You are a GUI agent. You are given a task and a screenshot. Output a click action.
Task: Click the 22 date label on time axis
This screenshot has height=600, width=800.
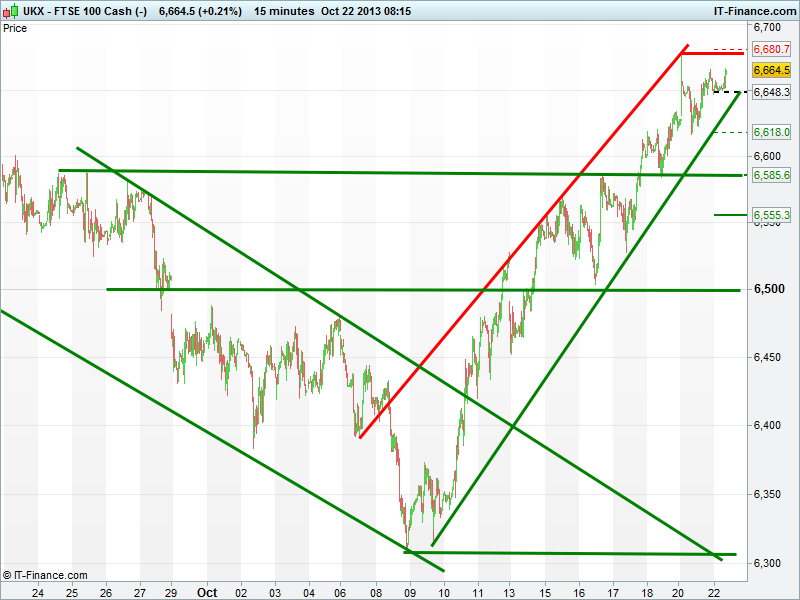click(714, 593)
